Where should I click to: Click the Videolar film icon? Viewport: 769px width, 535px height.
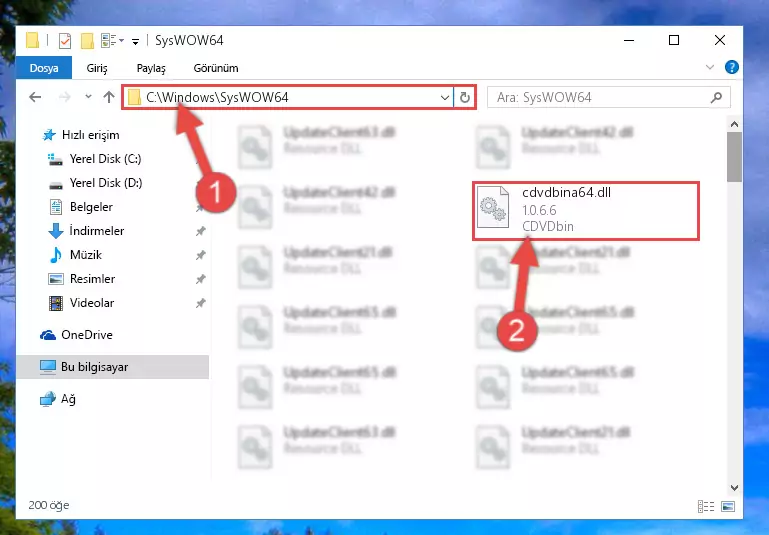click(x=56, y=303)
